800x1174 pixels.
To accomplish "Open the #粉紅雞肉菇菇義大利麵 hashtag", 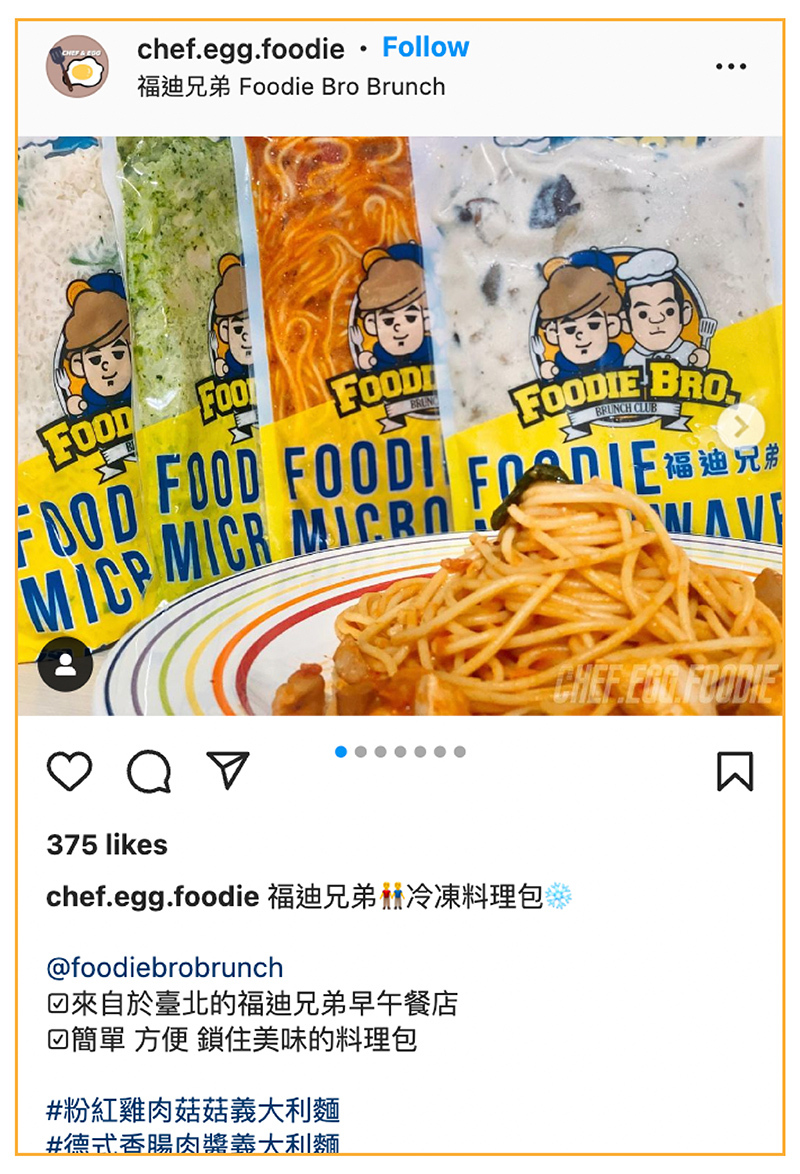I will click(193, 1110).
